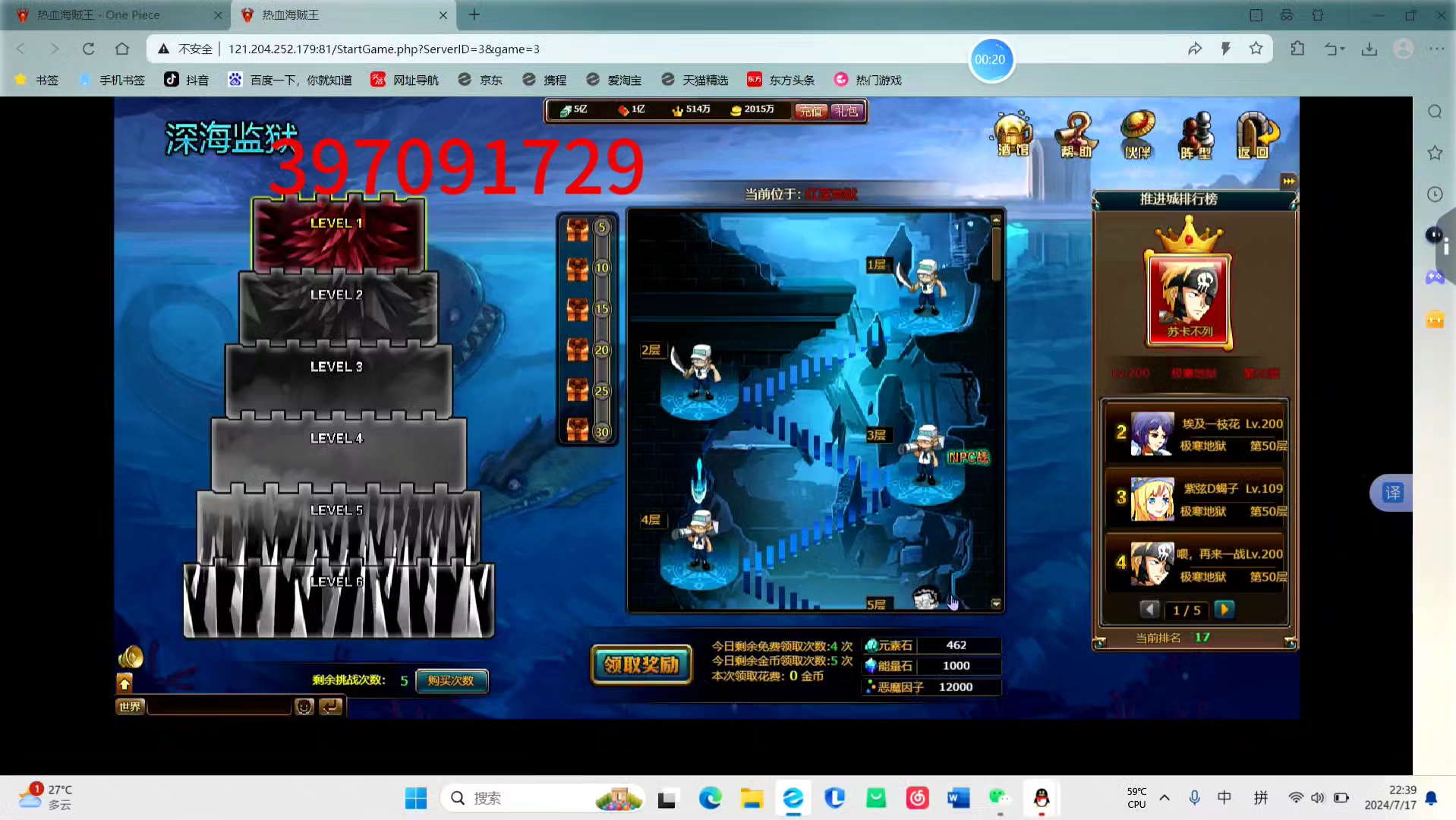The height and width of the screenshot is (820, 1456).
Task: Click the 购买次数 buy attempts button
Action: point(451,680)
